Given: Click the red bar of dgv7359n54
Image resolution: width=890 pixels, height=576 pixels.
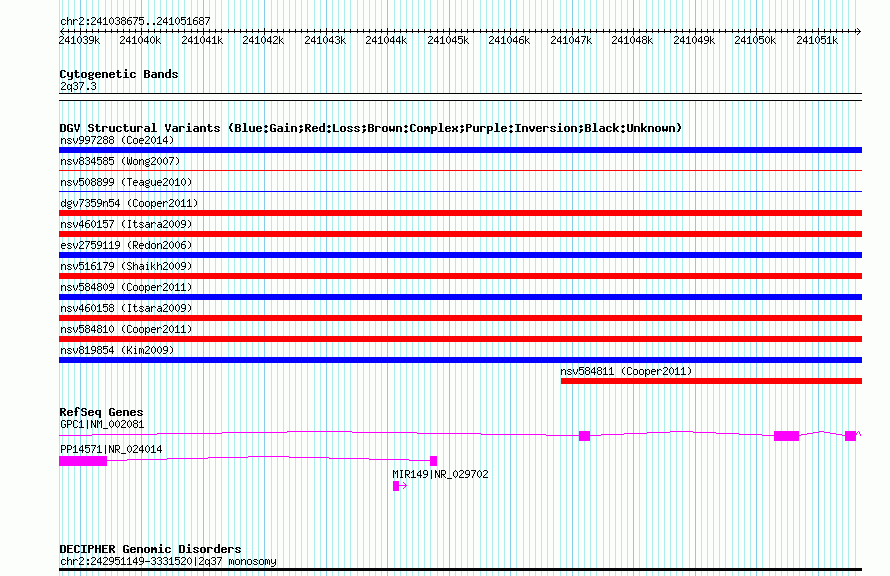Looking at the screenshot, I should (x=460, y=213).
